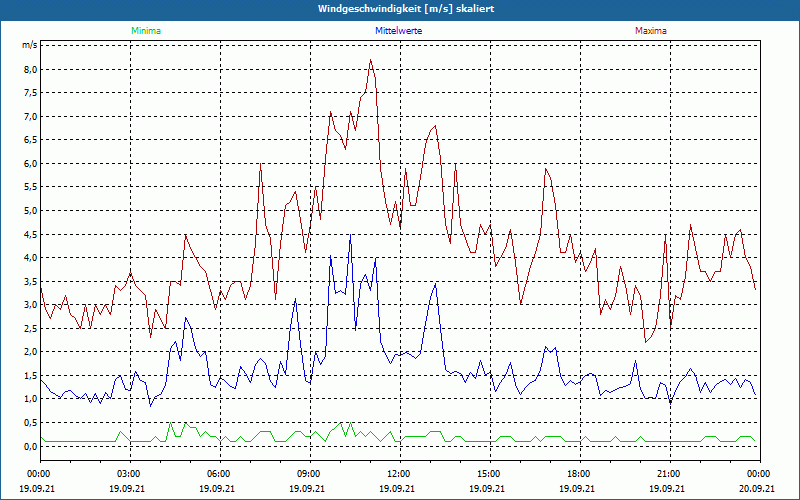Click the '5,5' y-axis value
800x500 pixels.
click(31, 187)
